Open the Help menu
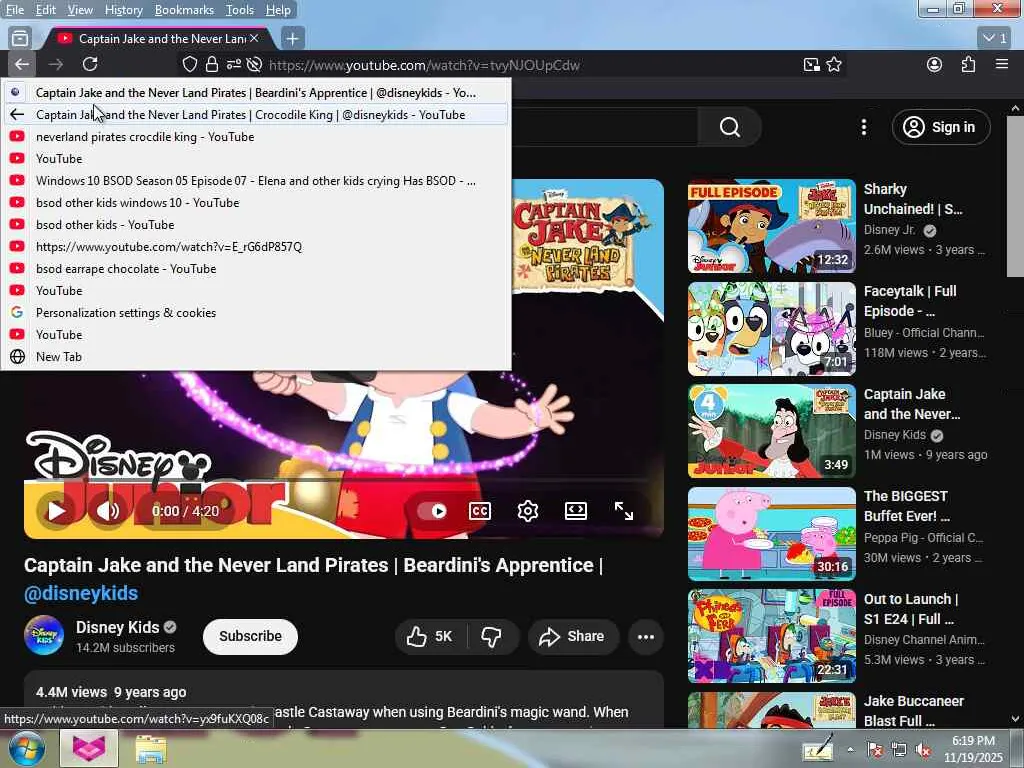Viewport: 1024px width, 768px height. coord(278,10)
